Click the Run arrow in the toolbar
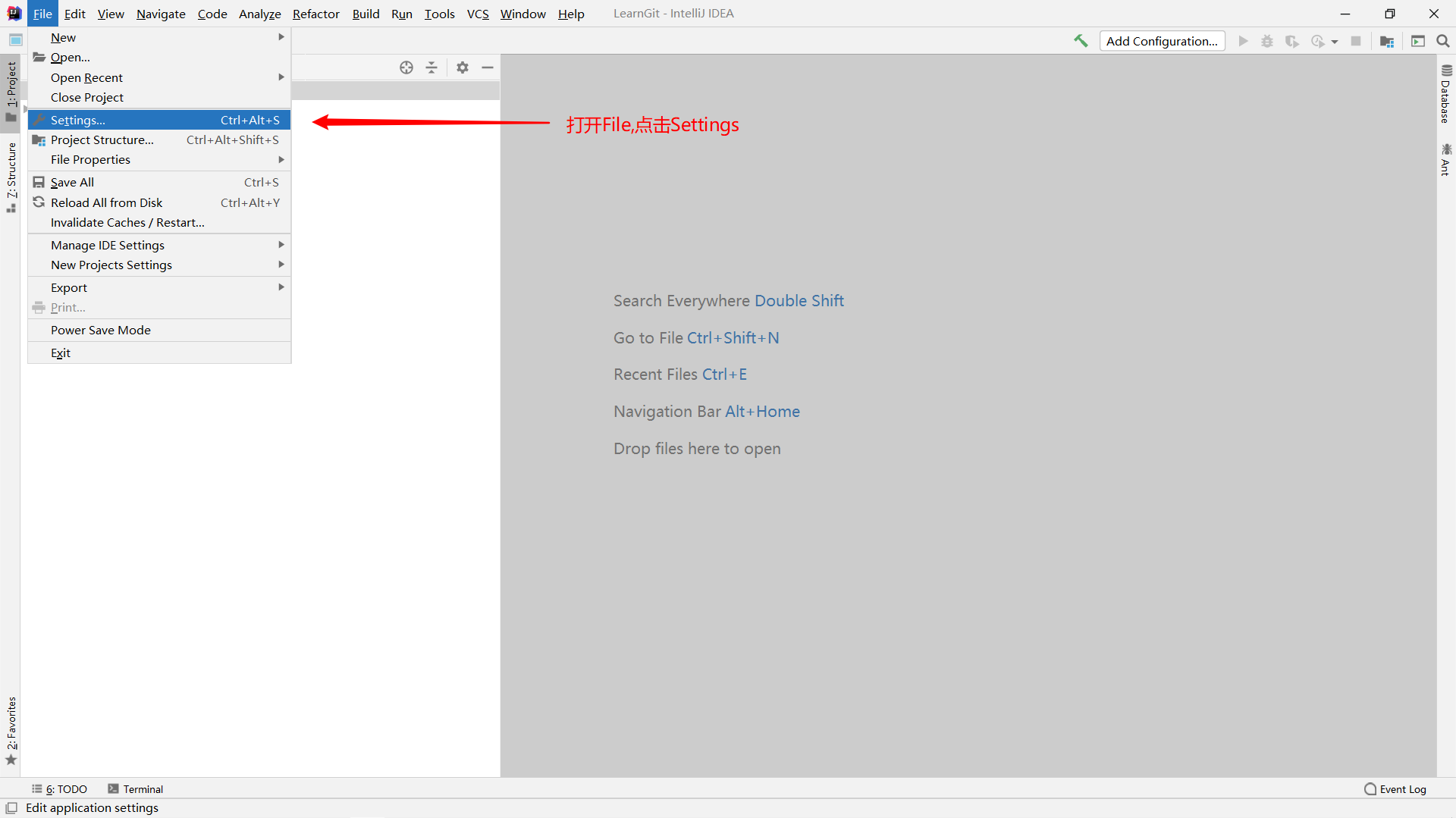This screenshot has height=818, width=1456. coord(1243,41)
